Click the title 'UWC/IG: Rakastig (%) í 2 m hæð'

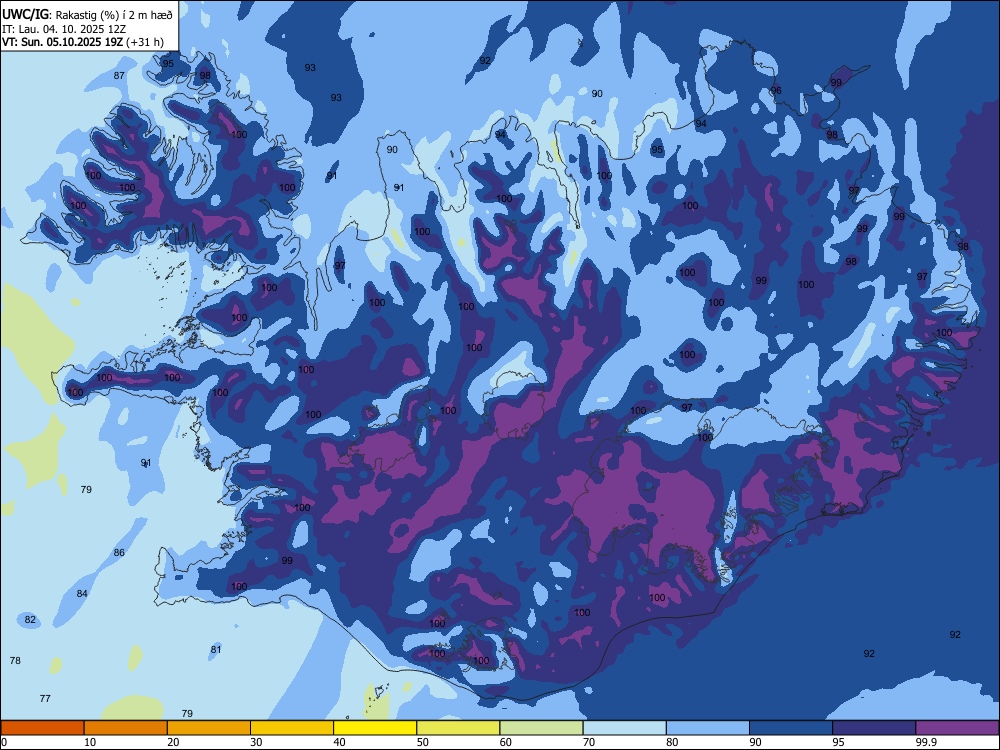[x=87, y=15]
